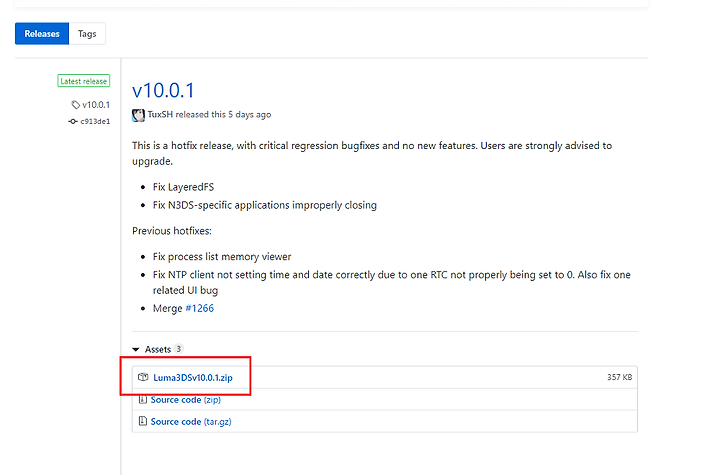Open the v10.0.1 release title
Image resolution: width=720 pixels, height=475 pixels.
[163, 90]
